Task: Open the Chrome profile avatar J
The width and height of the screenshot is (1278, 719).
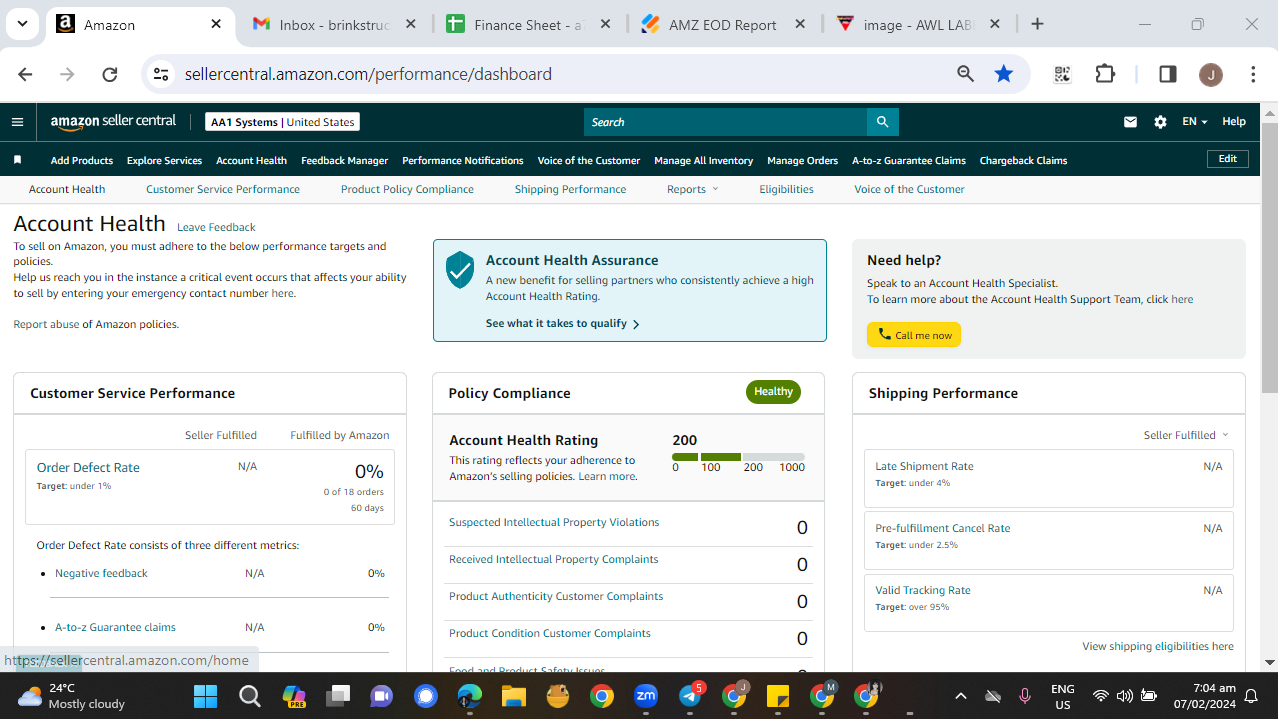Action: pos(1210,74)
